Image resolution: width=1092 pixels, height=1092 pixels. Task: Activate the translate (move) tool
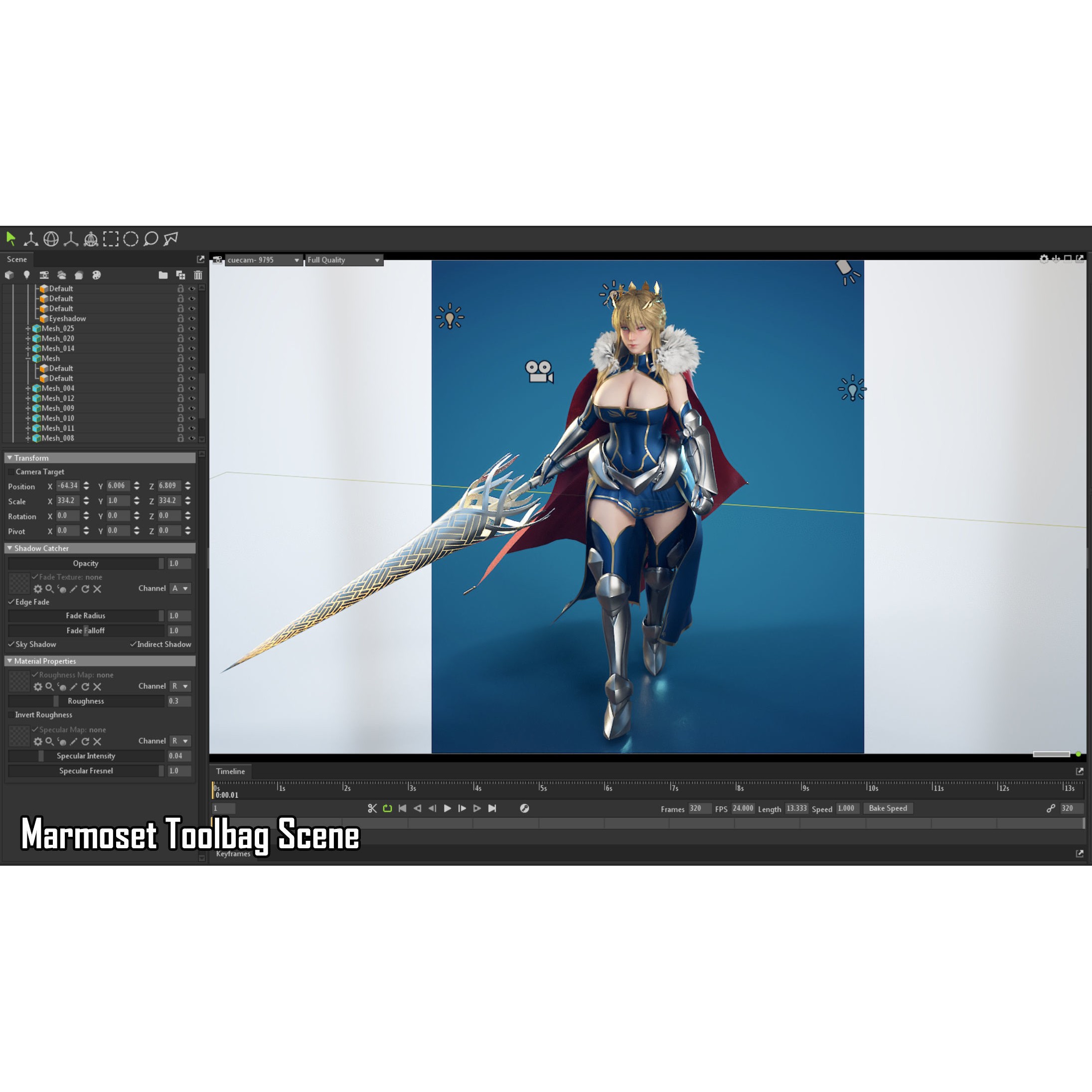(x=31, y=239)
